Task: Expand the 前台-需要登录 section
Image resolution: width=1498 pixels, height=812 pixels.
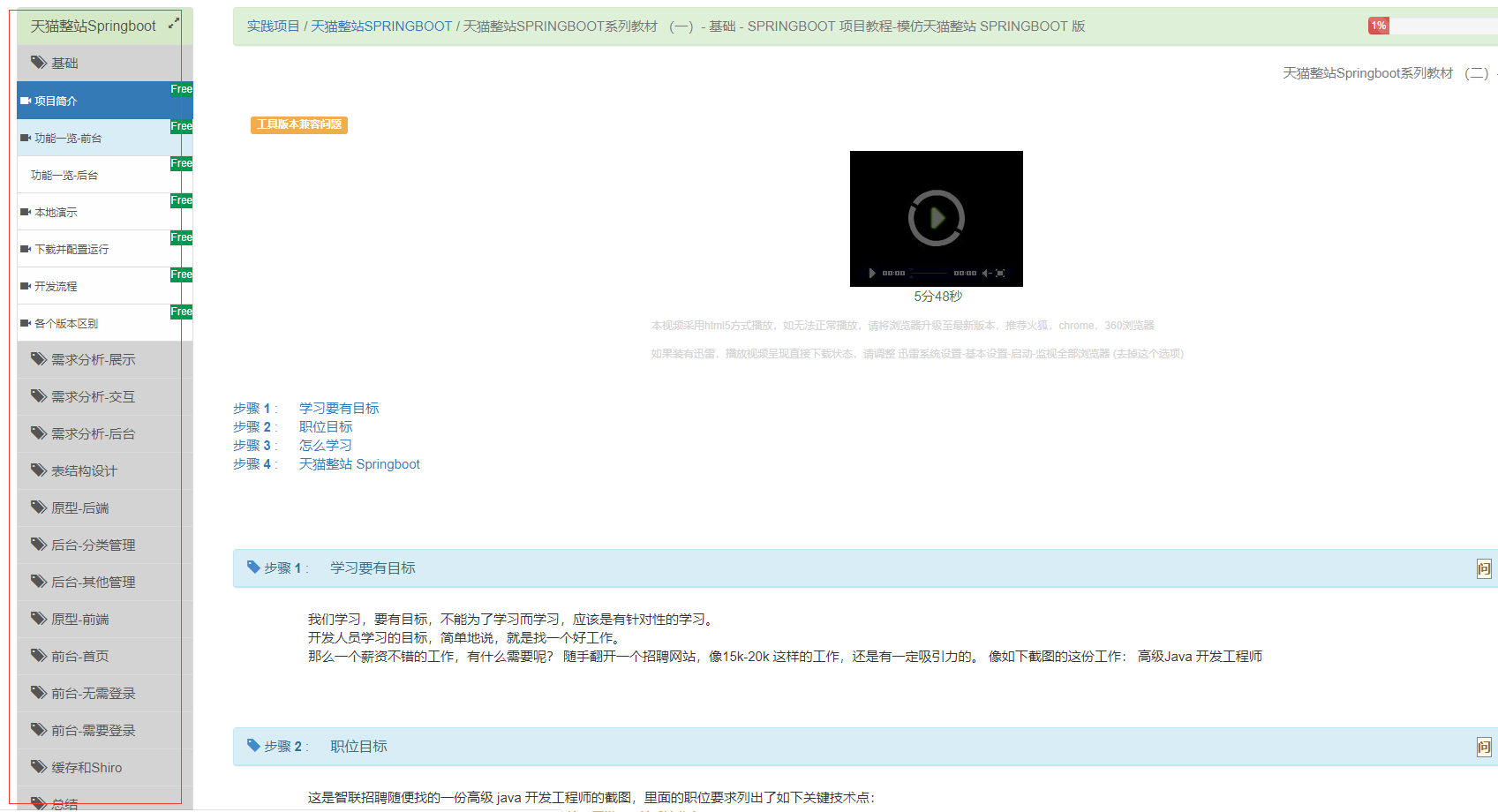Action: (105, 730)
